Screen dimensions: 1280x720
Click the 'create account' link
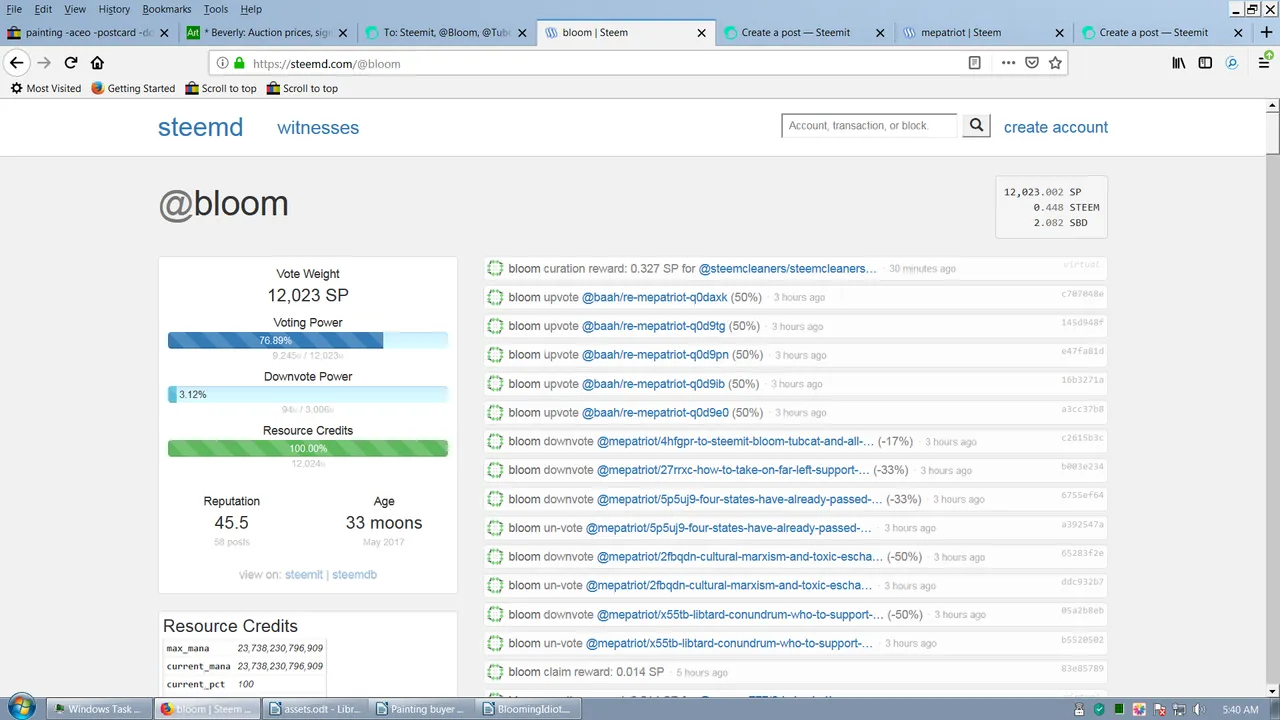pos(1056,127)
